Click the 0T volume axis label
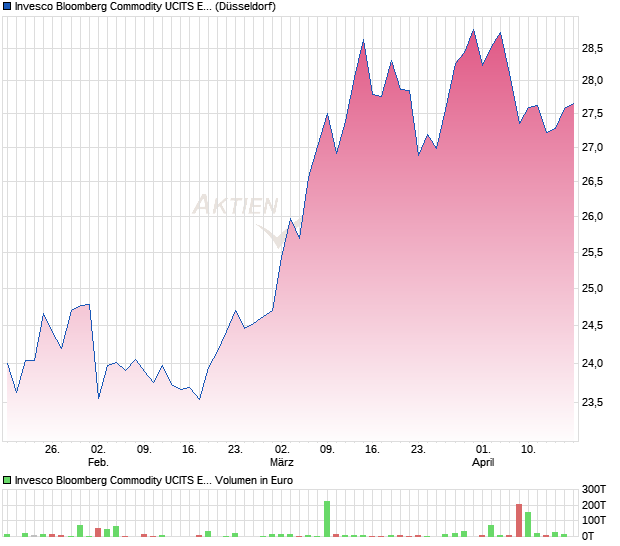Viewport: 620px width, 546px height. [588, 536]
